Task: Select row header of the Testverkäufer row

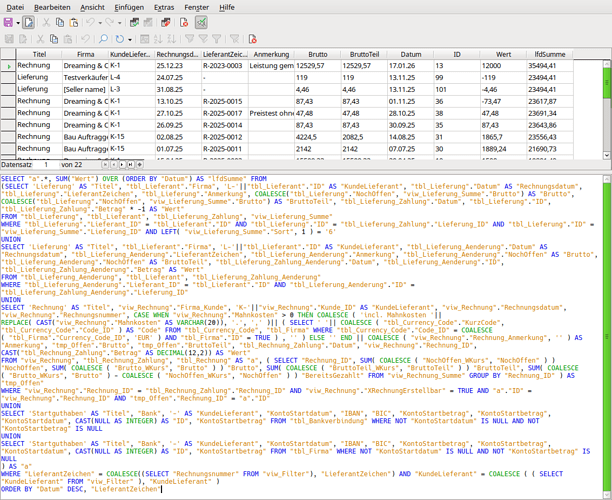Action: click(8, 77)
